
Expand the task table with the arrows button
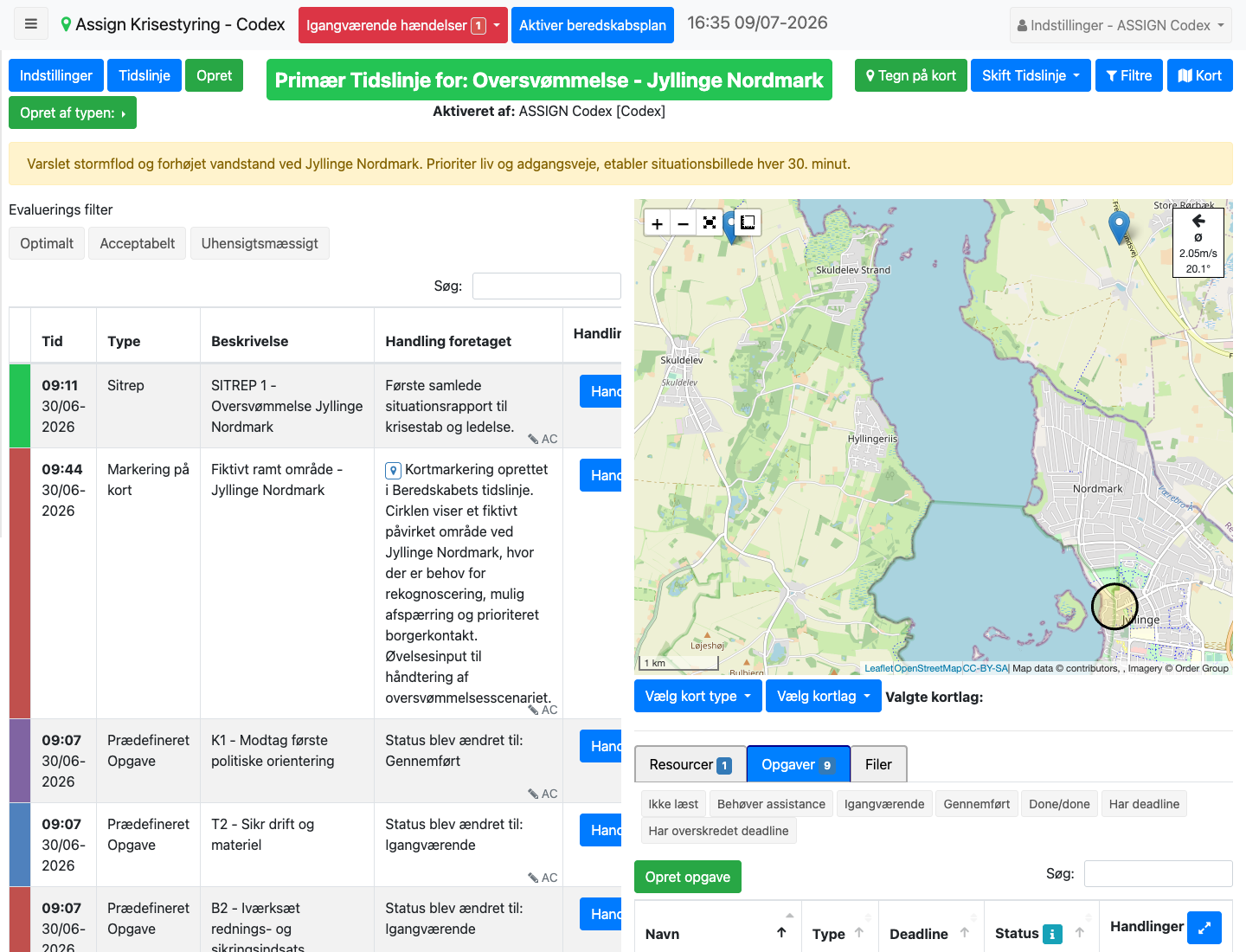pyautogui.click(x=1204, y=928)
